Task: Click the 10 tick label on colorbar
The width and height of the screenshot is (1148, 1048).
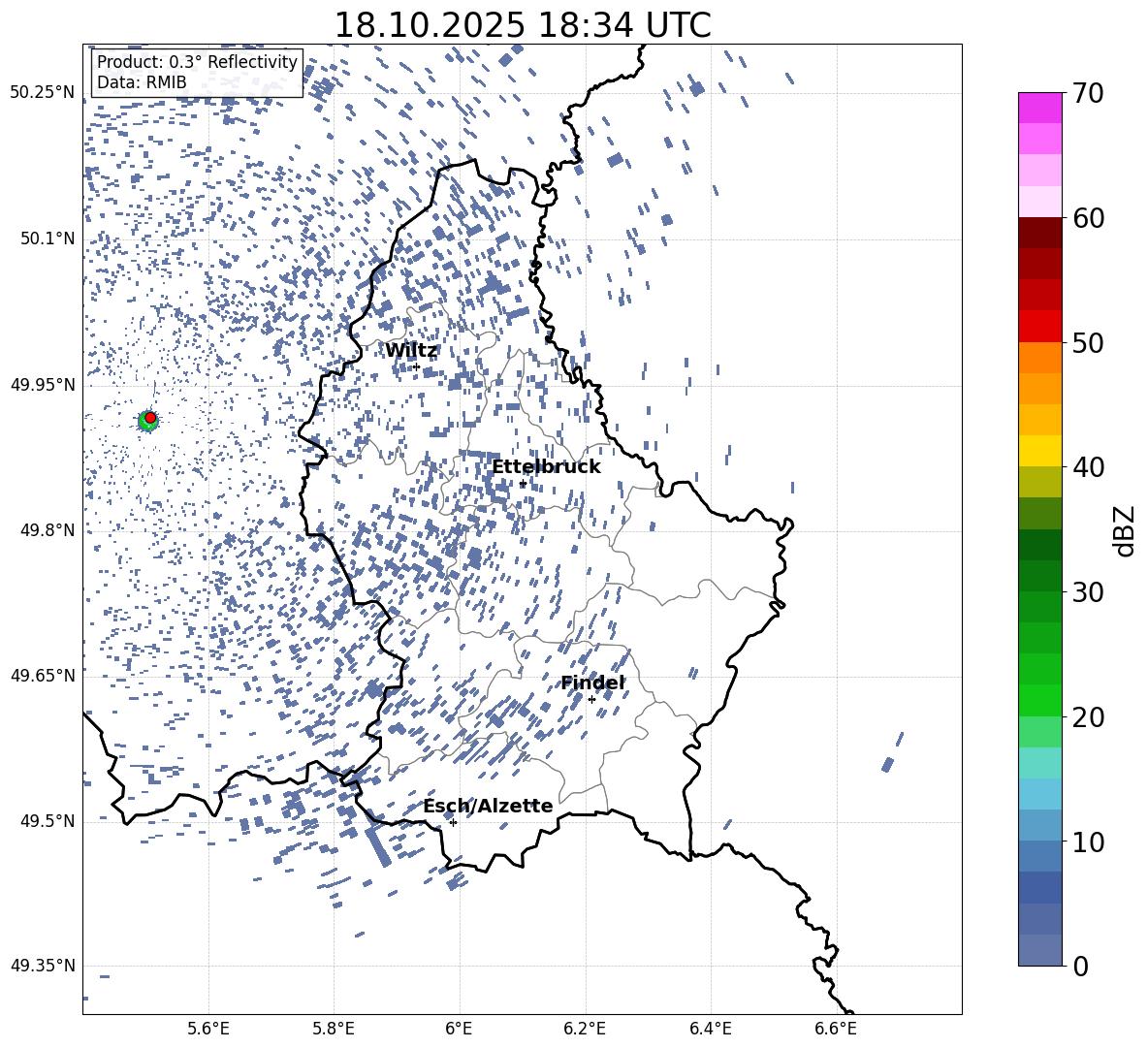Action: pos(1088,842)
